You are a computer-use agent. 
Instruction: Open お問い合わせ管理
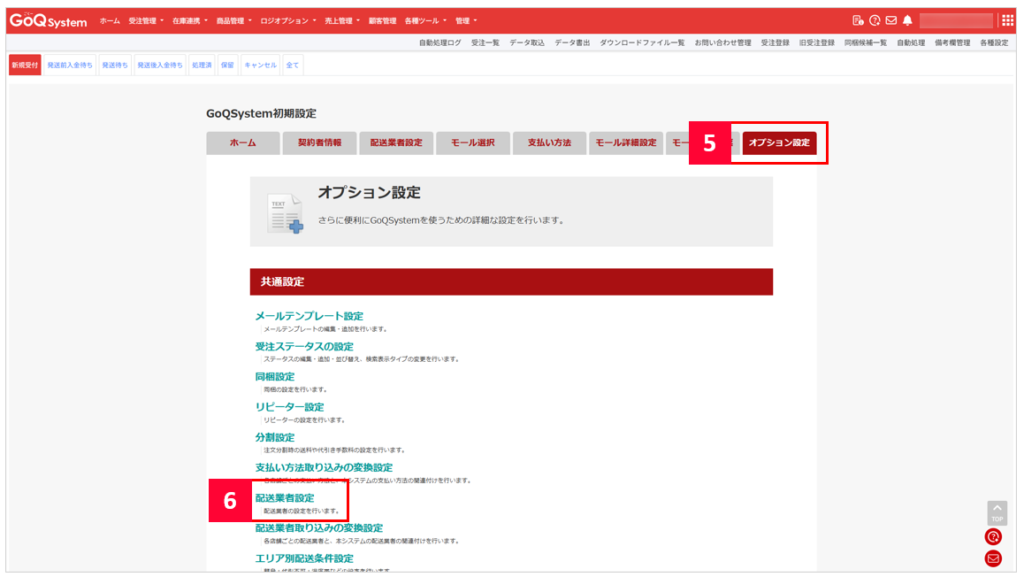723,42
